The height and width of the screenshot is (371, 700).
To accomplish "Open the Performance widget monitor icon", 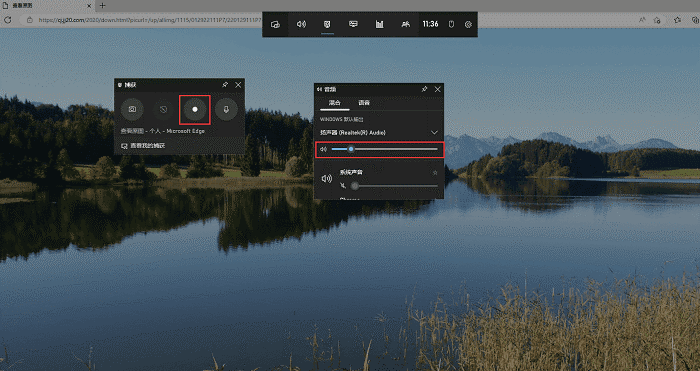I will click(x=353, y=25).
